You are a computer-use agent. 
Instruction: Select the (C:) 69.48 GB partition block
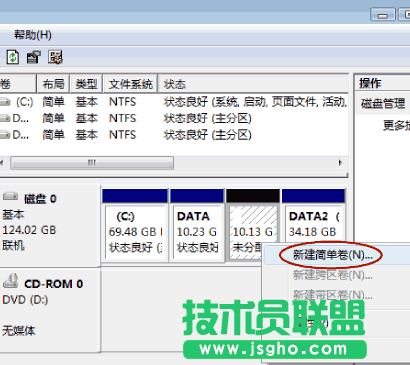click(x=135, y=224)
